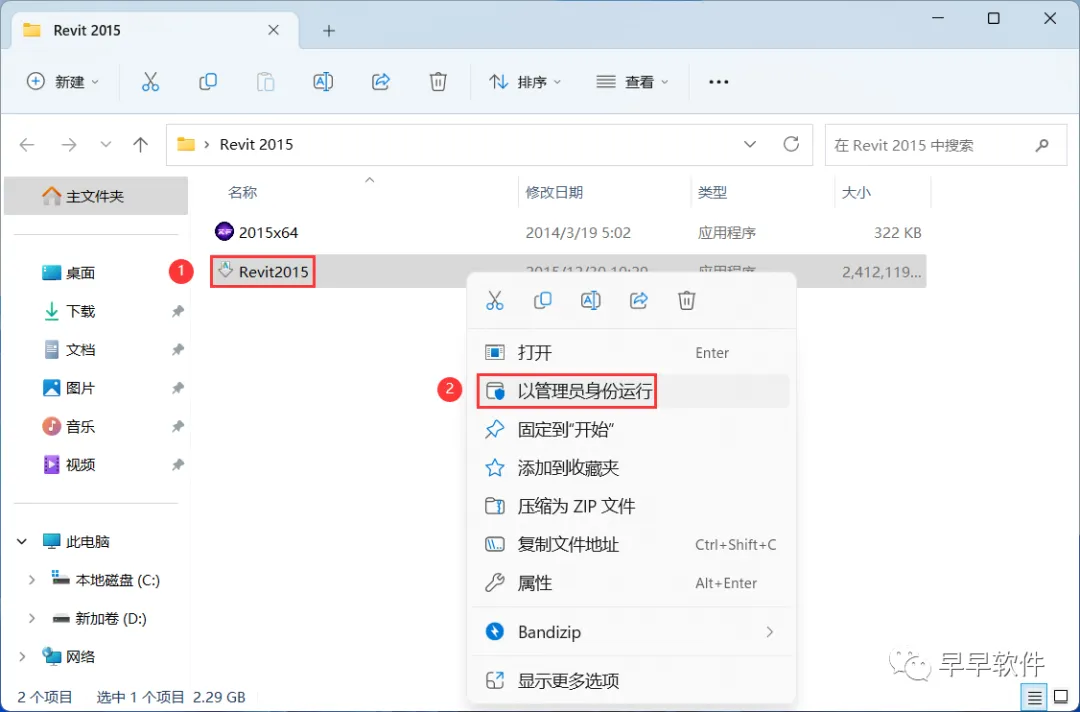Viewport: 1080px width, 712px height.
Task: Click the Copy icon in the top toolbar
Action: click(x=208, y=82)
